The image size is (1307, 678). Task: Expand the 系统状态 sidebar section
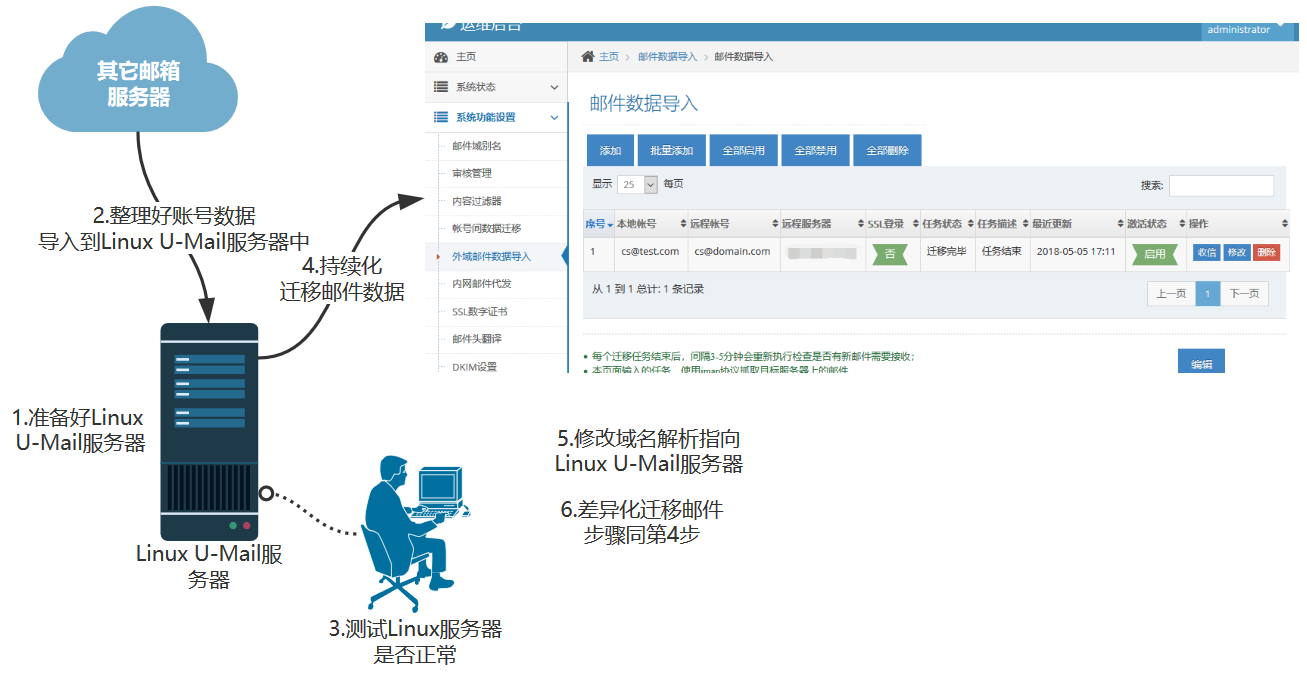(554, 87)
